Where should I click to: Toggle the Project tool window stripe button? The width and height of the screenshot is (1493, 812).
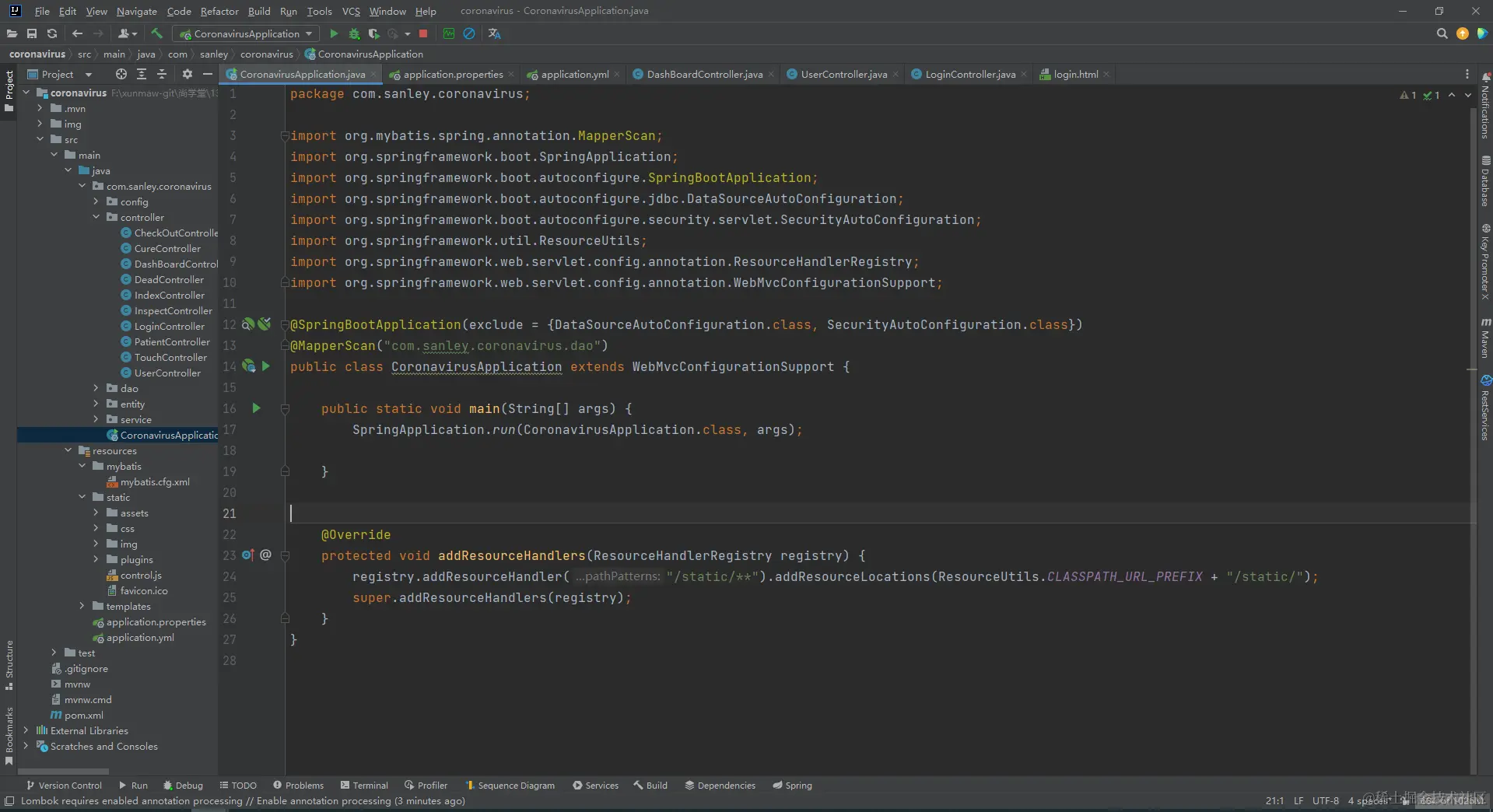coord(9,90)
